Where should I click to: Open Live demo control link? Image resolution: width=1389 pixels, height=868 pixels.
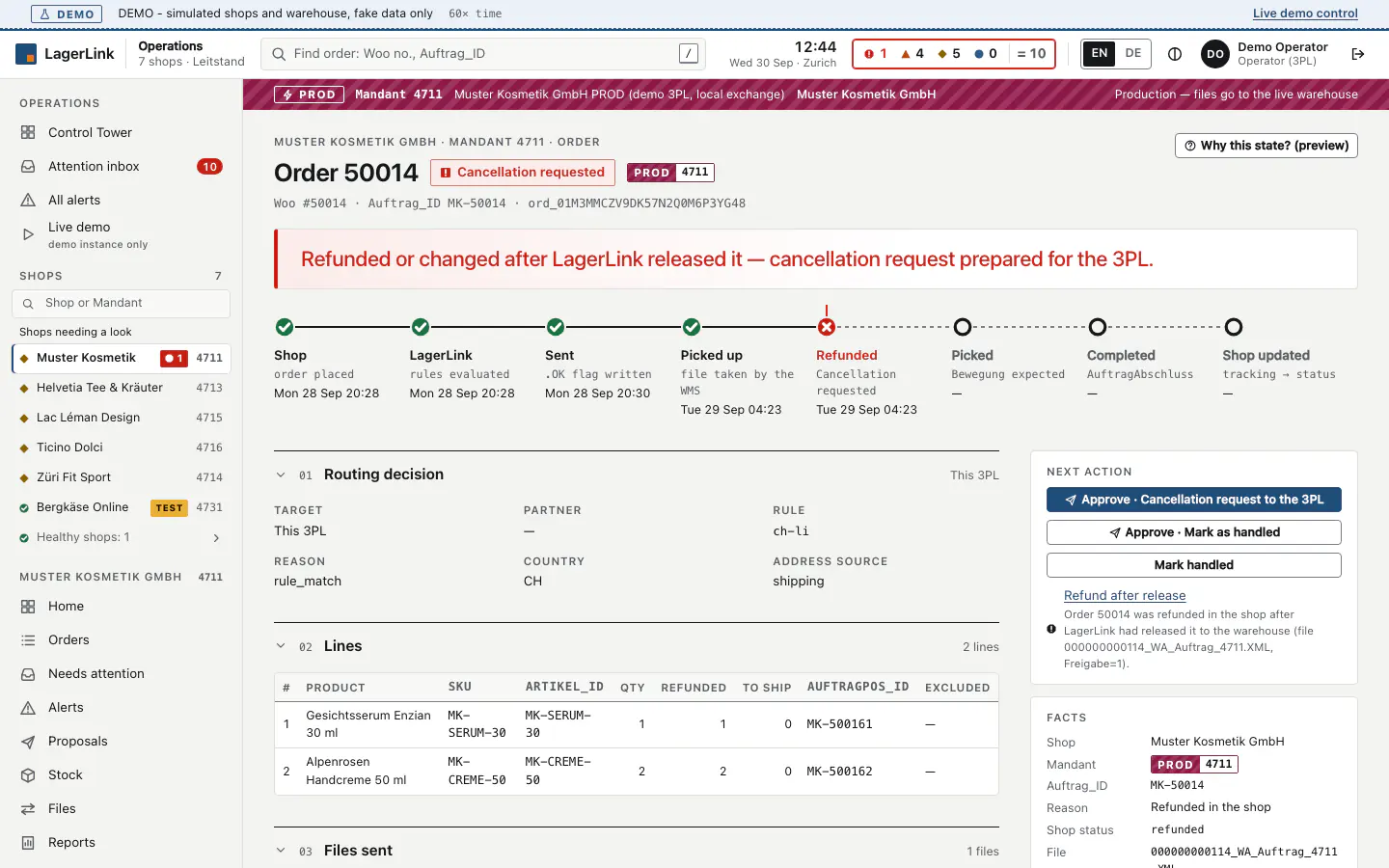click(x=1305, y=14)
